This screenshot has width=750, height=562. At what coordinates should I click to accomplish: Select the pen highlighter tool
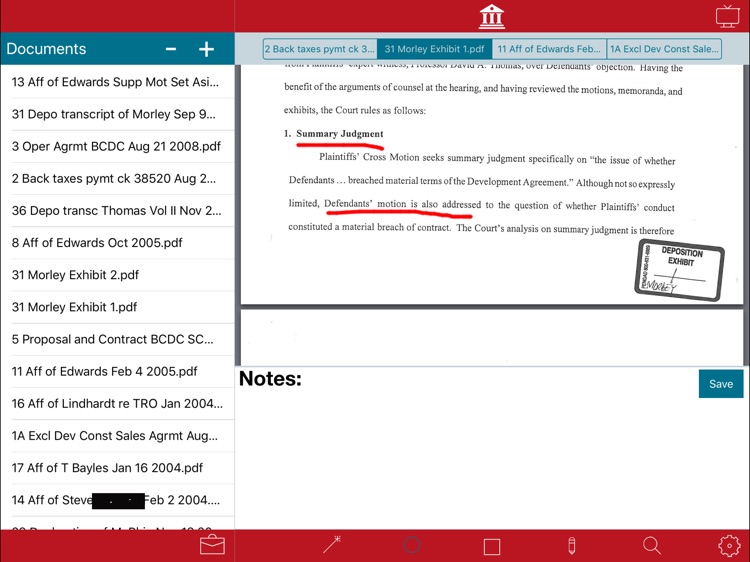tap(571, 545)
